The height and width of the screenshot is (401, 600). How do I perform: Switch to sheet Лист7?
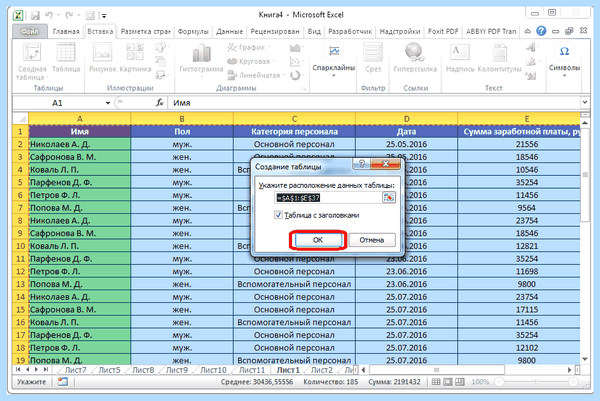point(75,370)
